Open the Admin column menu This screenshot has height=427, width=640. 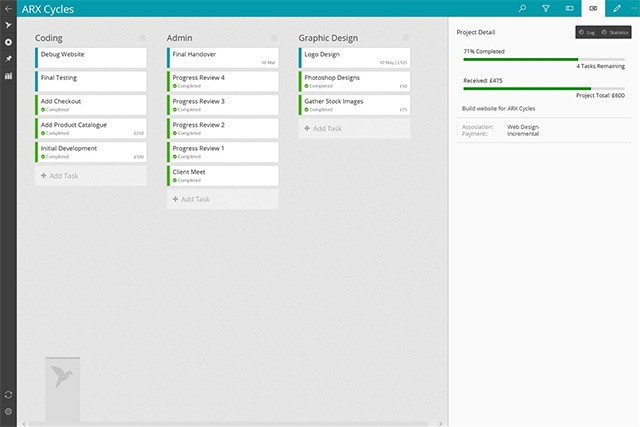(274, 38)
